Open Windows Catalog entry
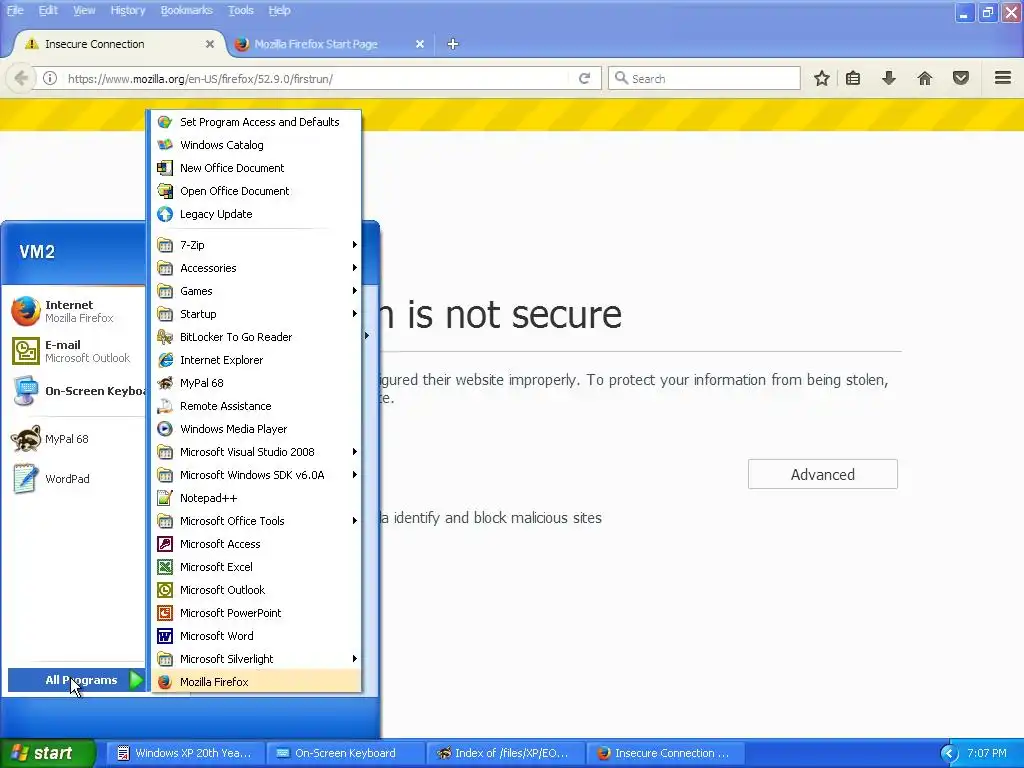Image resolution: width=1024 pixels, height=768 pixels. [257, 145]
